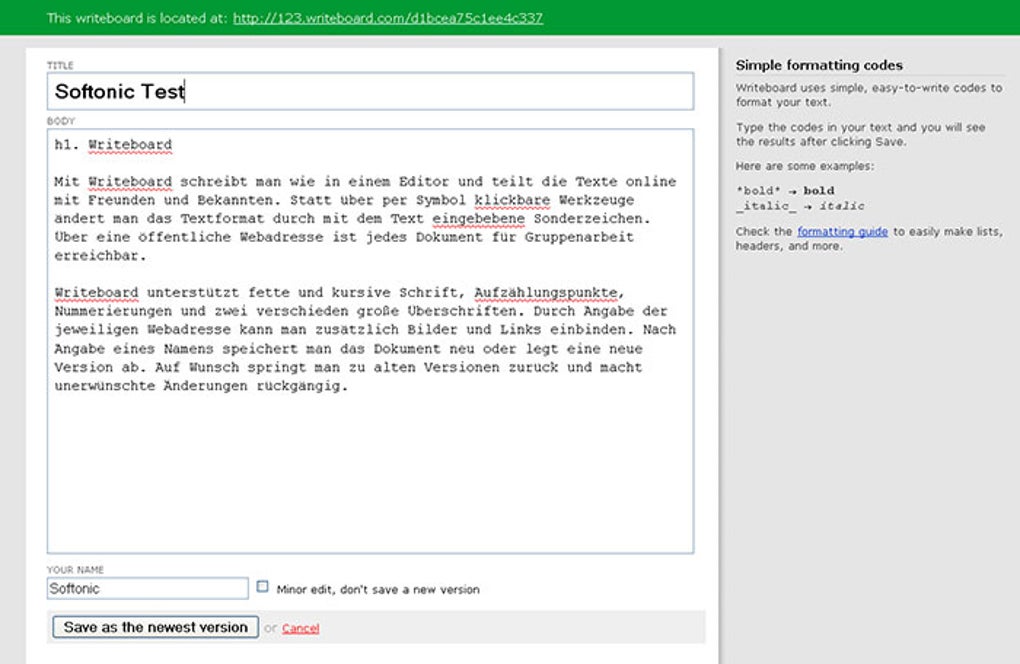The width and height of the screenshot is (1020, 664).
Task: Click the misspelled word 'klickbare' in body
Action: 512,200
